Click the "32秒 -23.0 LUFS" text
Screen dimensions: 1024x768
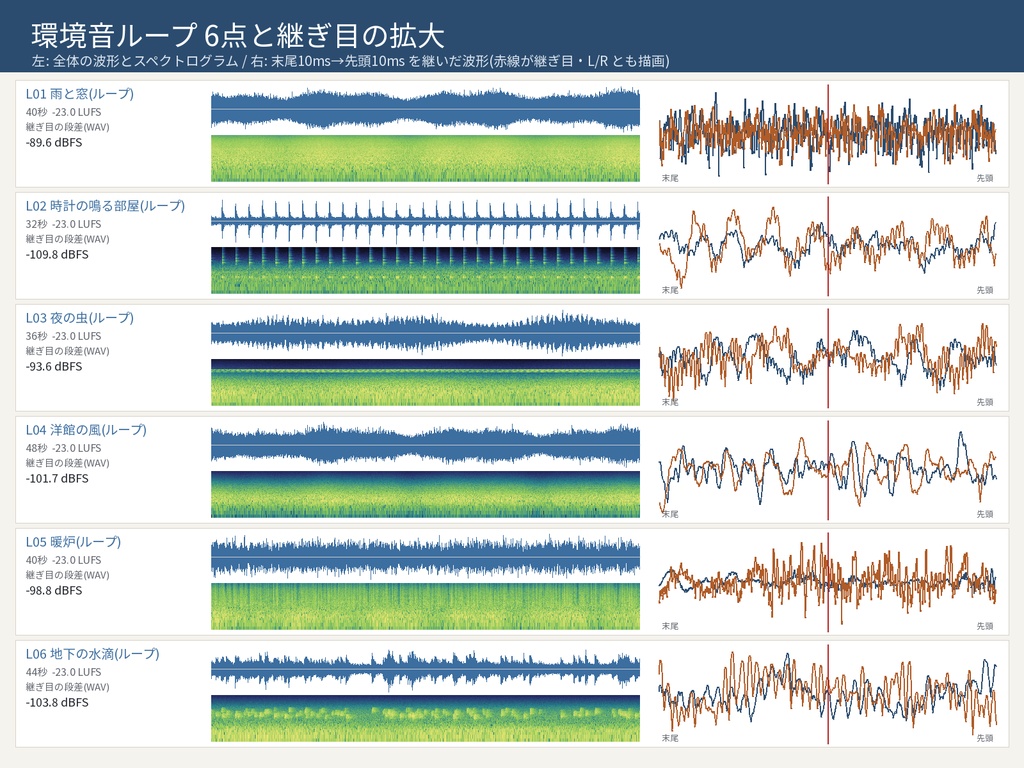point(63,224)
